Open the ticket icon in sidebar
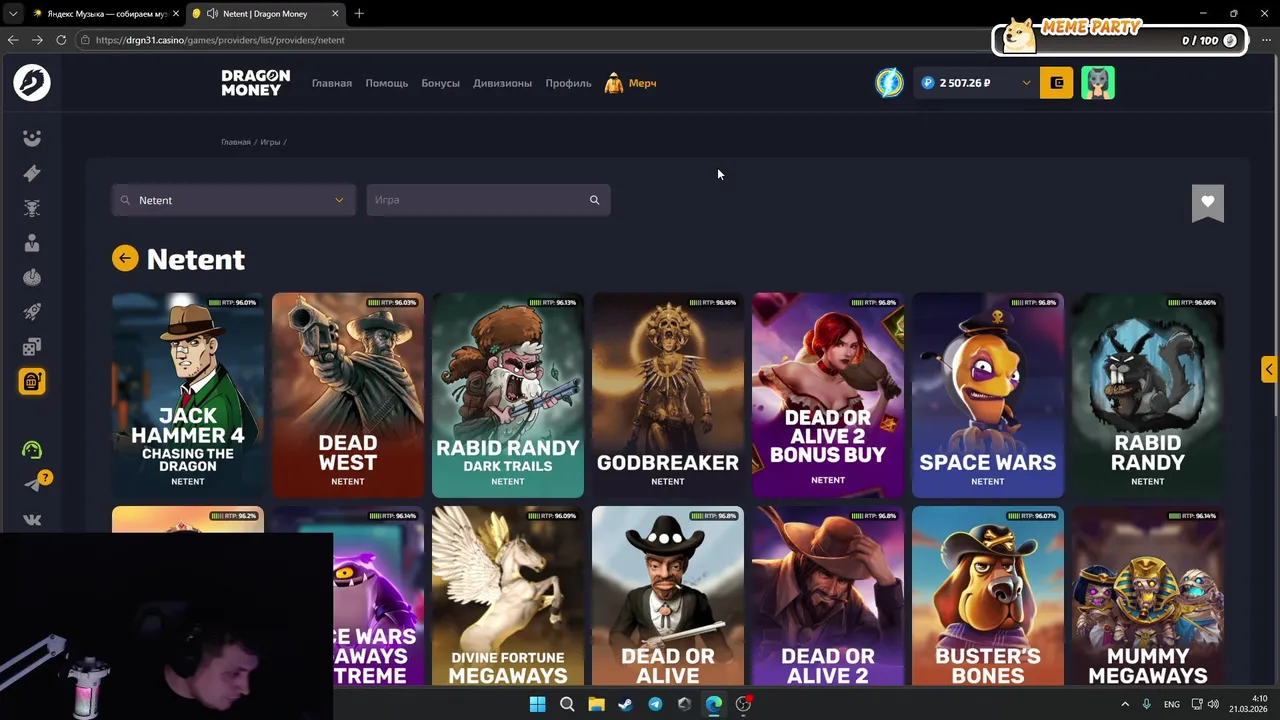The width and height of the screenshot is (1280, 720). coord(32,173)
